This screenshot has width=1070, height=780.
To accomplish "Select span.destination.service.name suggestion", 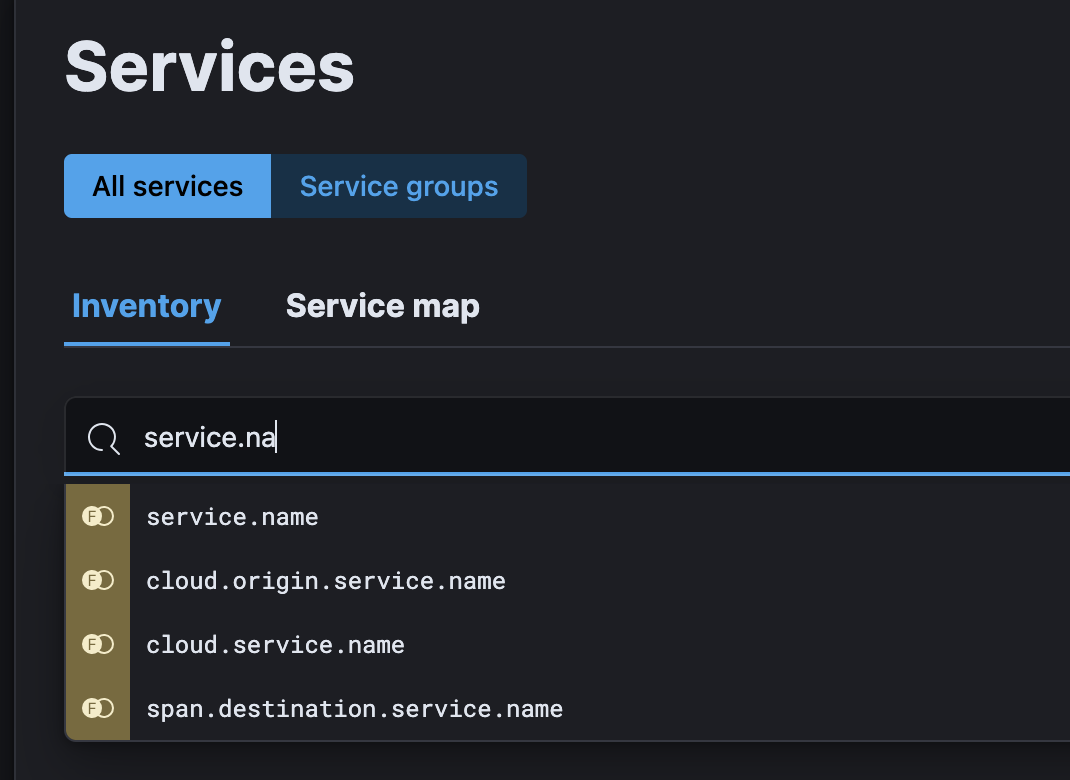I will point(568,708).
